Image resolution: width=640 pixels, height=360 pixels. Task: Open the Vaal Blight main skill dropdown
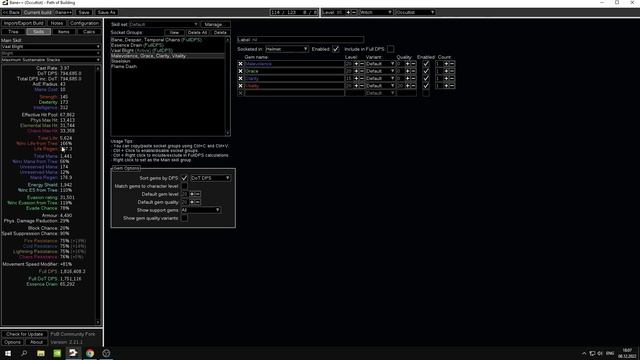[x=51, y=47]
